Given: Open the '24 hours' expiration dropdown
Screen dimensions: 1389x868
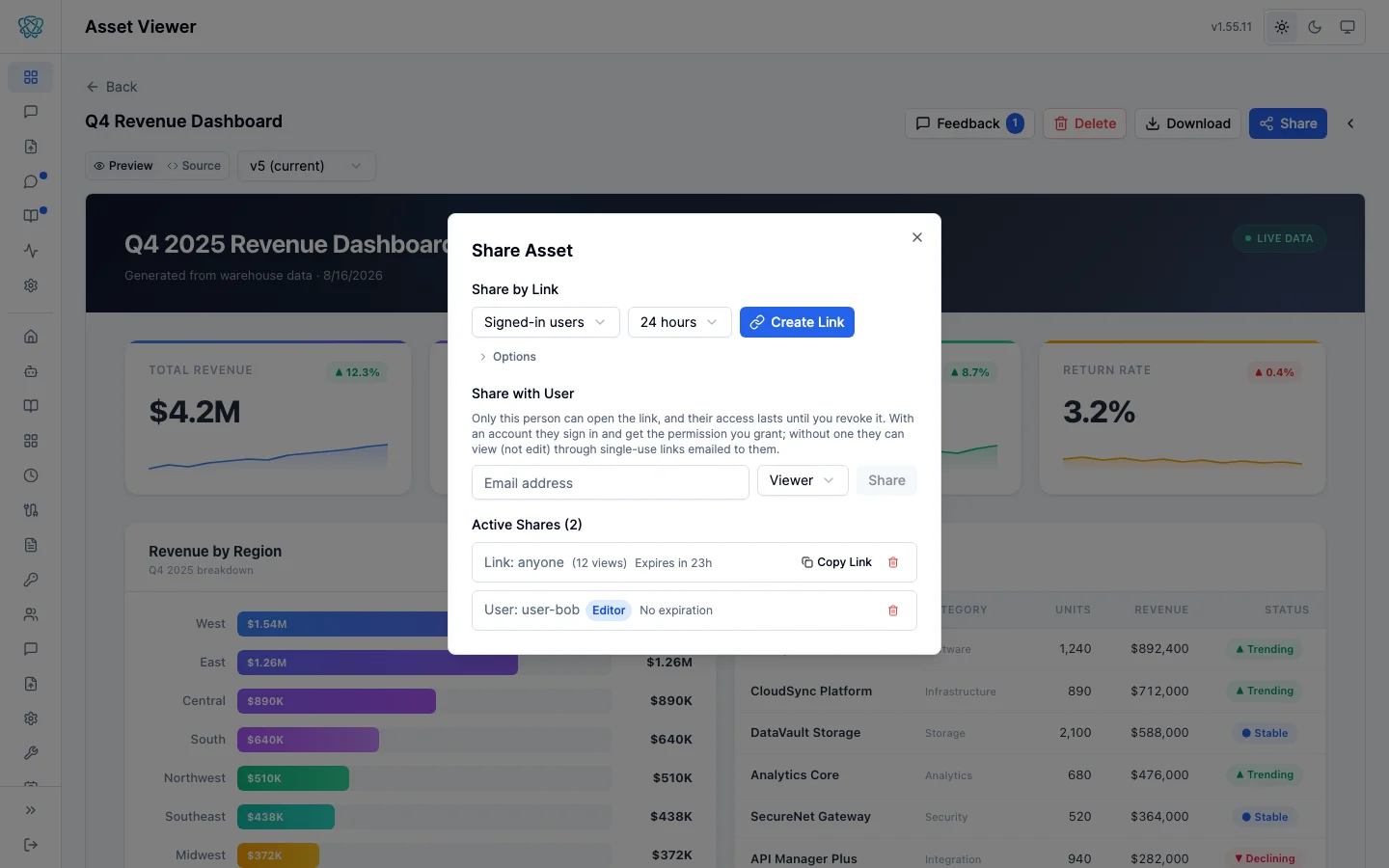Looking at the screenshot, I should pyautogui.click(x=679, y=322).
